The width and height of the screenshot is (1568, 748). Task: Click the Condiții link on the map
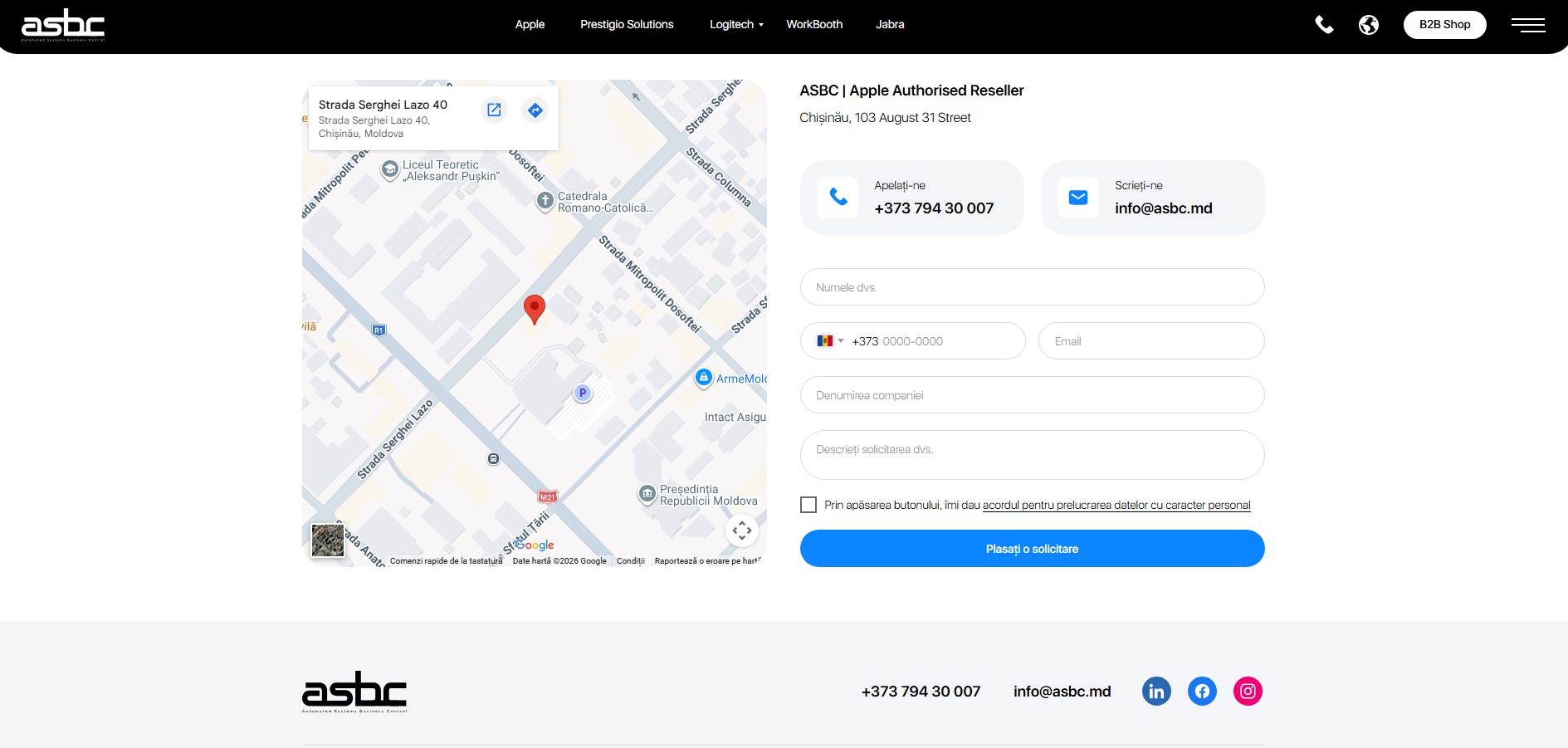click(631, 561)
